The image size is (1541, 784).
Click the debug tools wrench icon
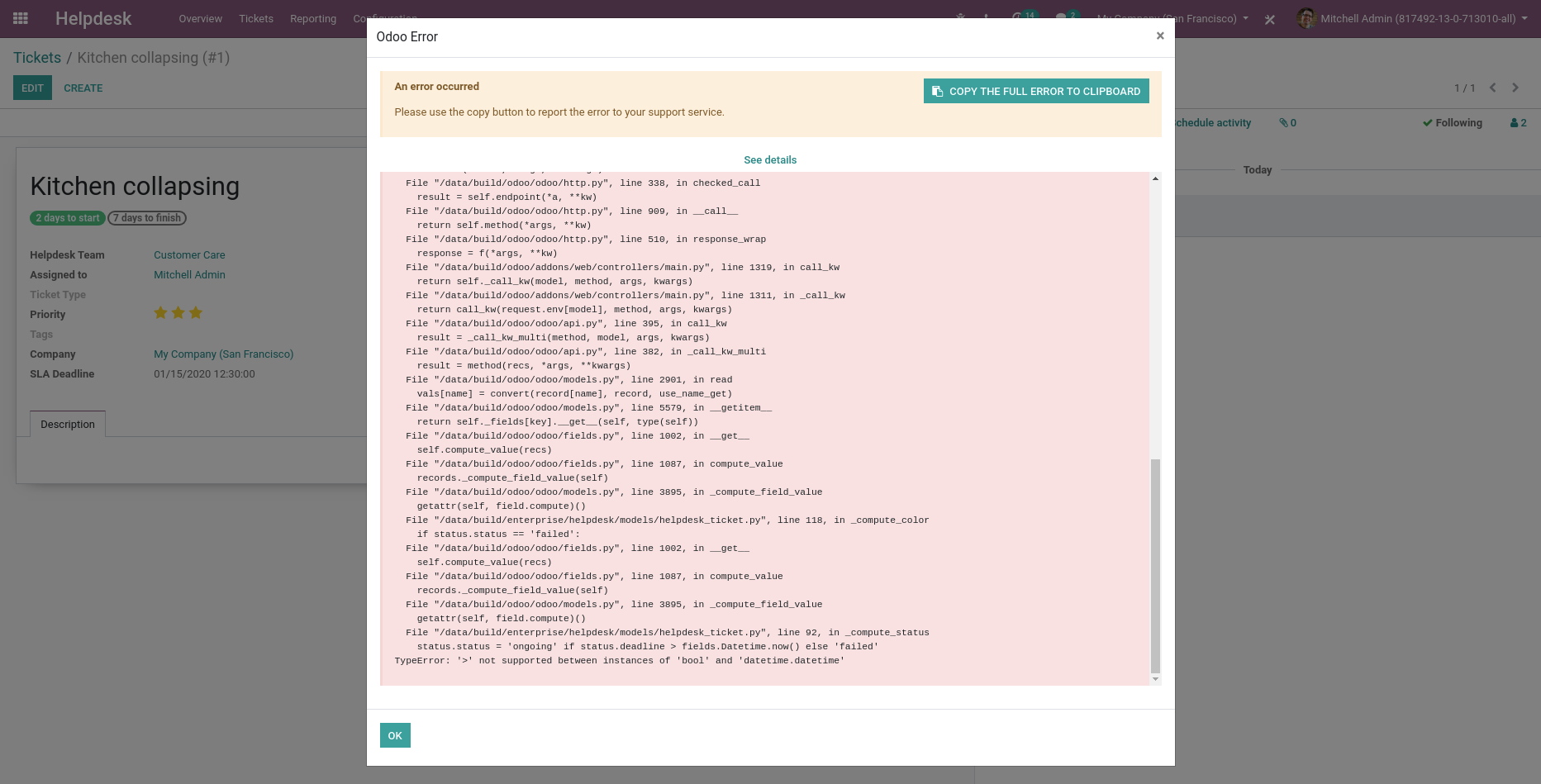point(1270,19)
